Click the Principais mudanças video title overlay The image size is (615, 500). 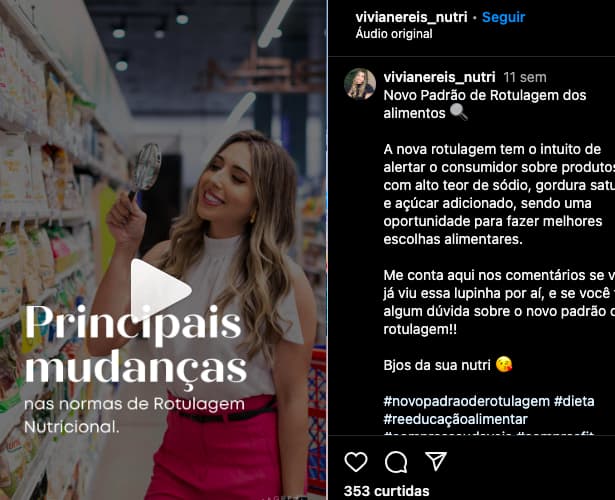click(x=136, y=346)
